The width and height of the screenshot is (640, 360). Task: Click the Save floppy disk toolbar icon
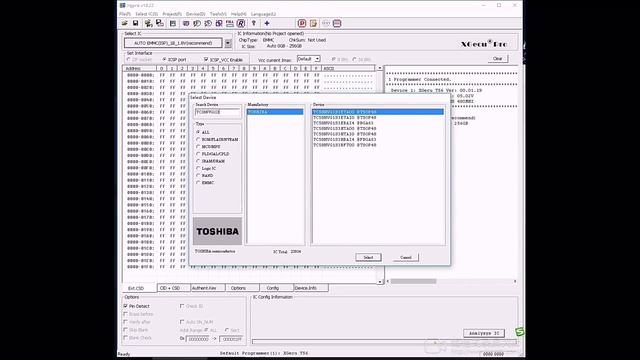135,23
